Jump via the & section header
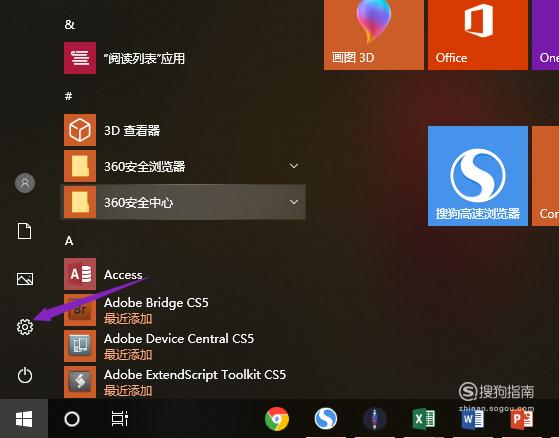Image resolution: width=559 pixels, height=438 pixels. [70, 25]
